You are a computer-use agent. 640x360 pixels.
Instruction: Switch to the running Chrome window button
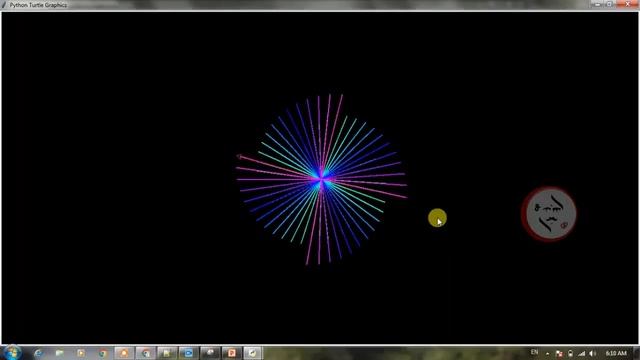pyautogui.click(x=146, y=353)
